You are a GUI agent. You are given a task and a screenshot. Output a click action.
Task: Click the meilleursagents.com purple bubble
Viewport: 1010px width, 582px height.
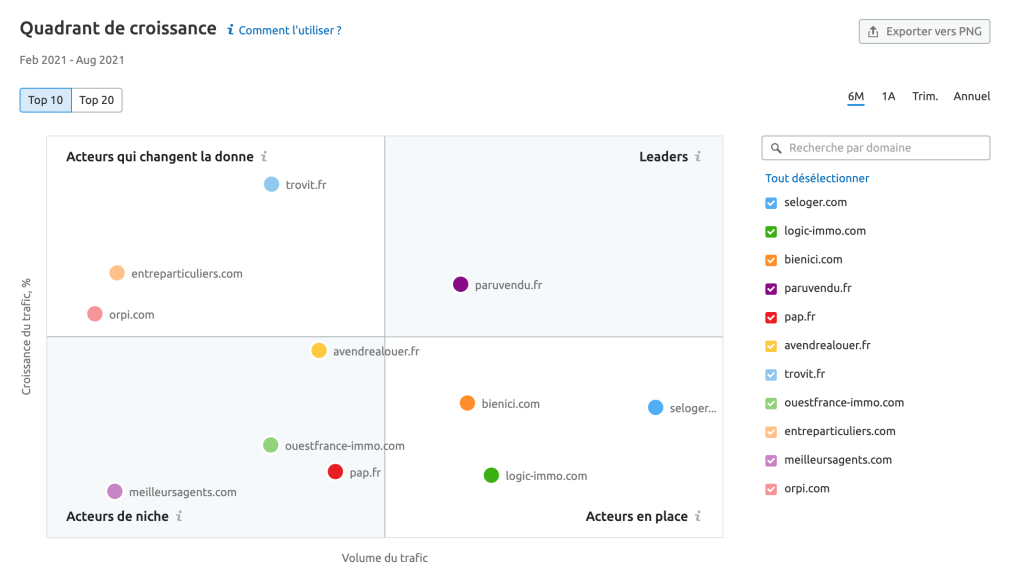(x=115, y=492)
